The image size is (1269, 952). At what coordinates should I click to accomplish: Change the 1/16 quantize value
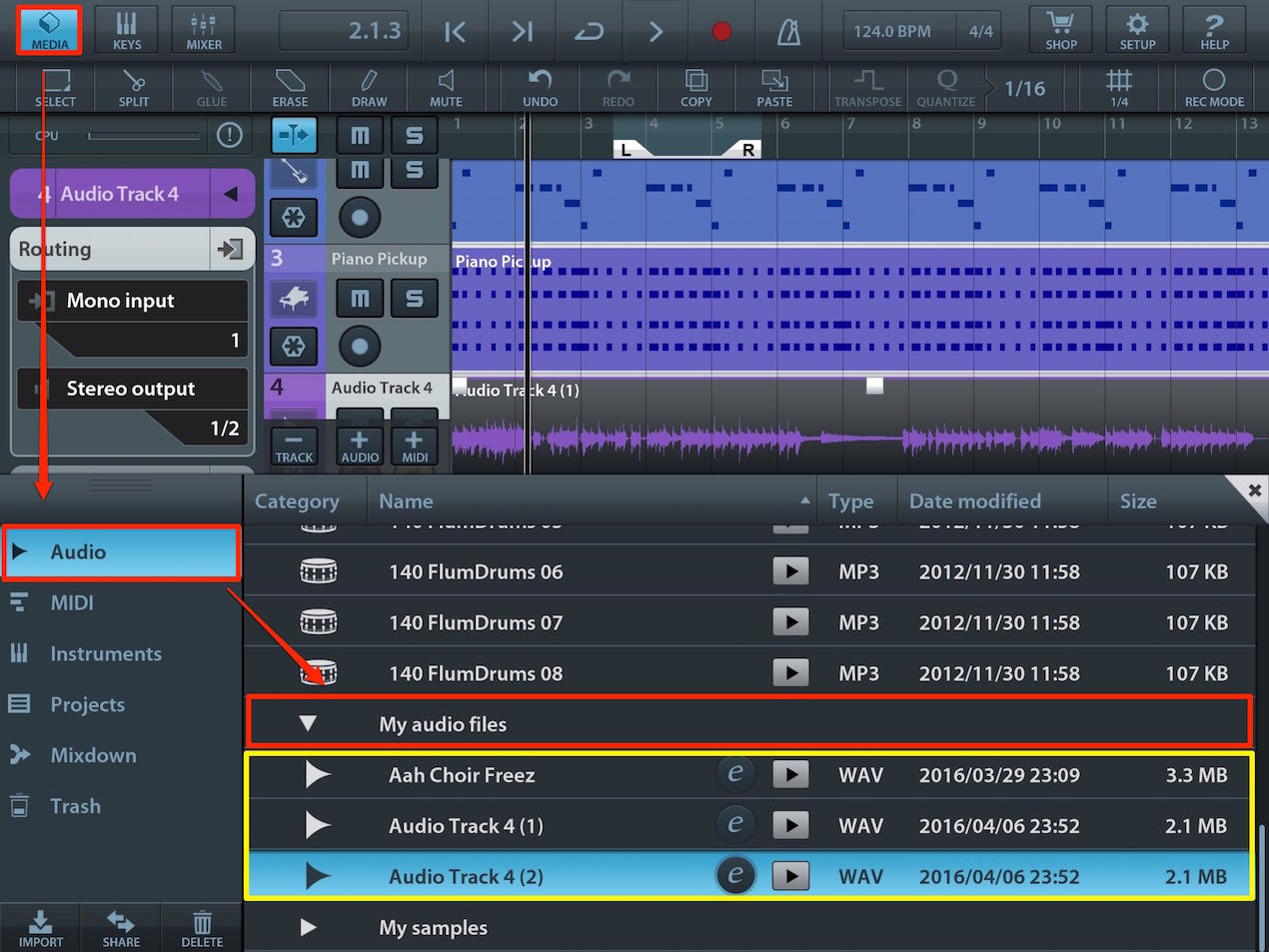pos(1024,88)
